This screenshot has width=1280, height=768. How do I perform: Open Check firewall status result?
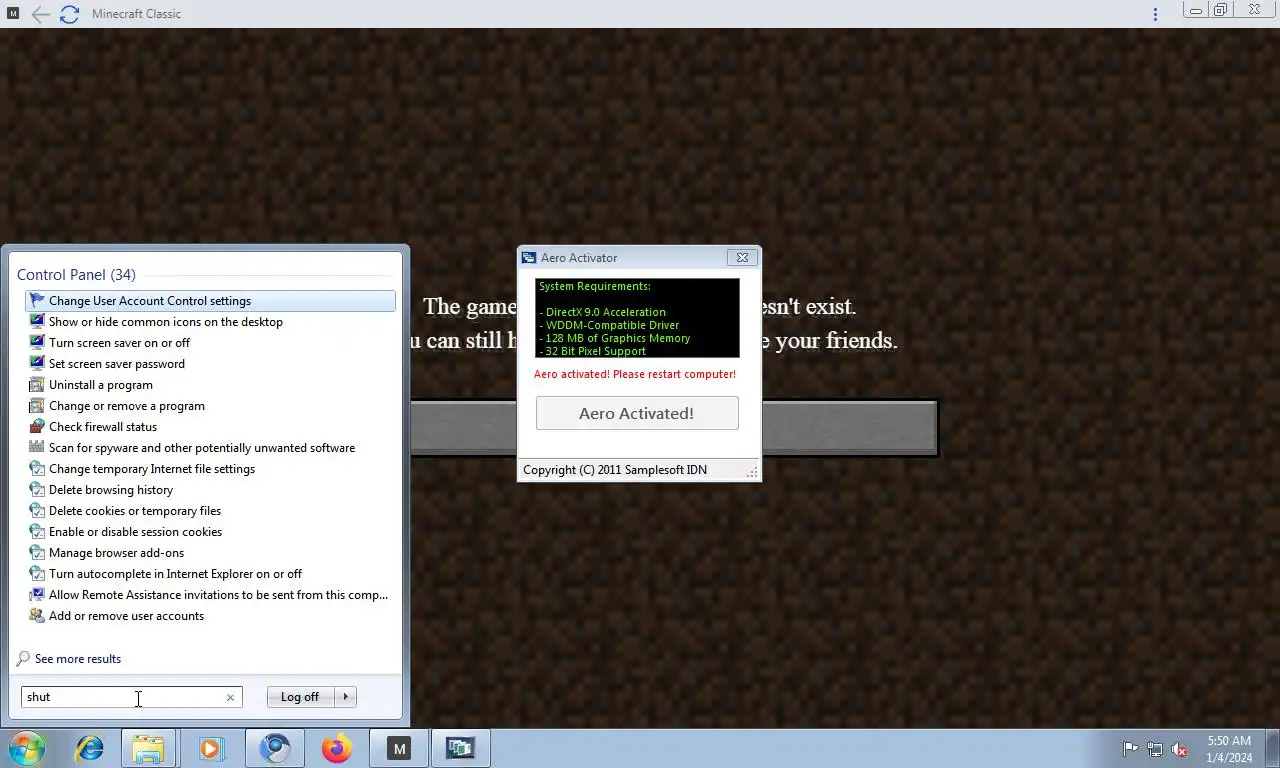coord(210,427)
